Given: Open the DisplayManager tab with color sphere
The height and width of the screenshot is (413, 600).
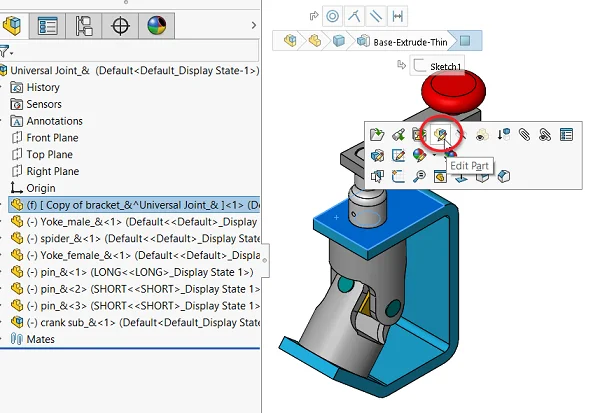Looking at the screenshot, I should point(157,25).
